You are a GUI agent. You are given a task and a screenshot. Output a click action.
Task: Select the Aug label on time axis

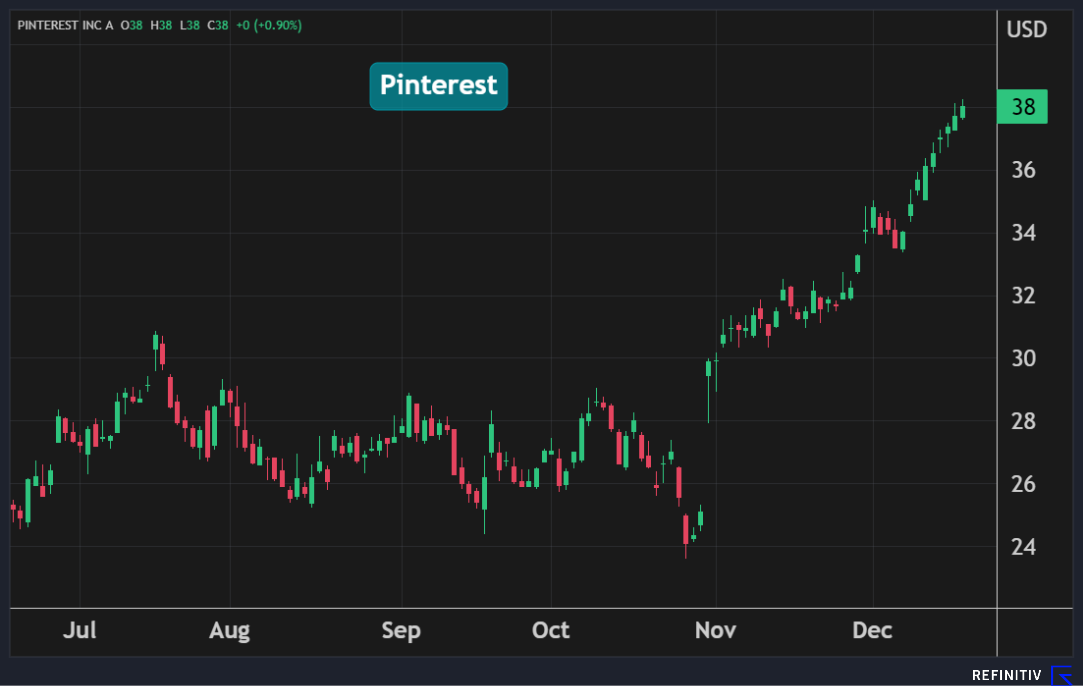coord(229,631)
